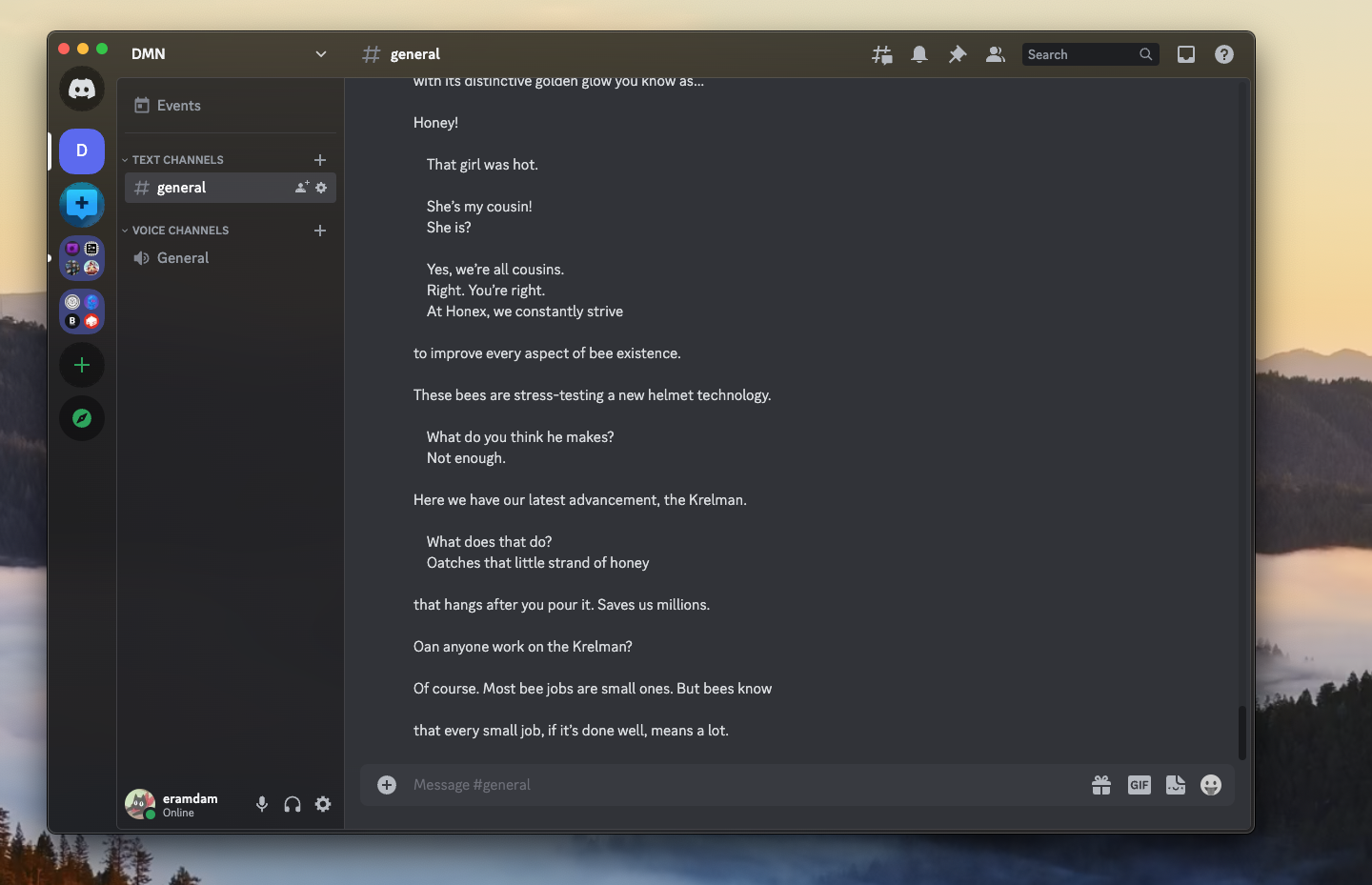Click the general channel title in header
Viewport: 1372px width, 885px height.
pyautogui.click(x=415, y=54)
